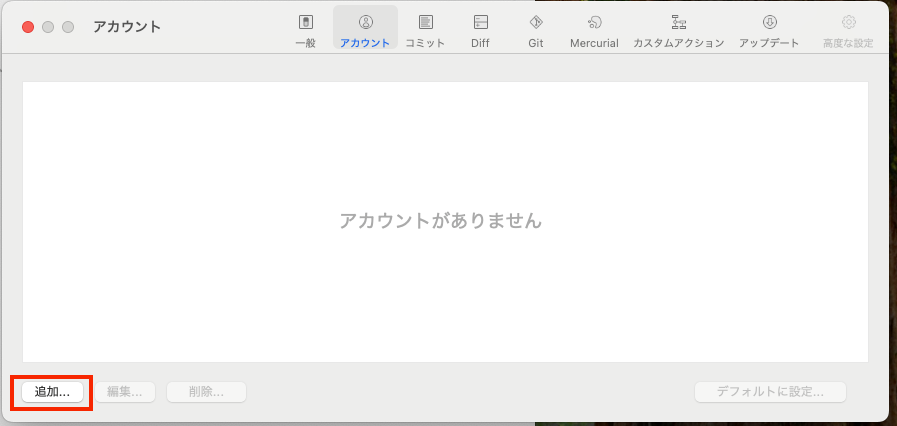
Task: Open the Diff preferences tab
Action: (481, 30)
